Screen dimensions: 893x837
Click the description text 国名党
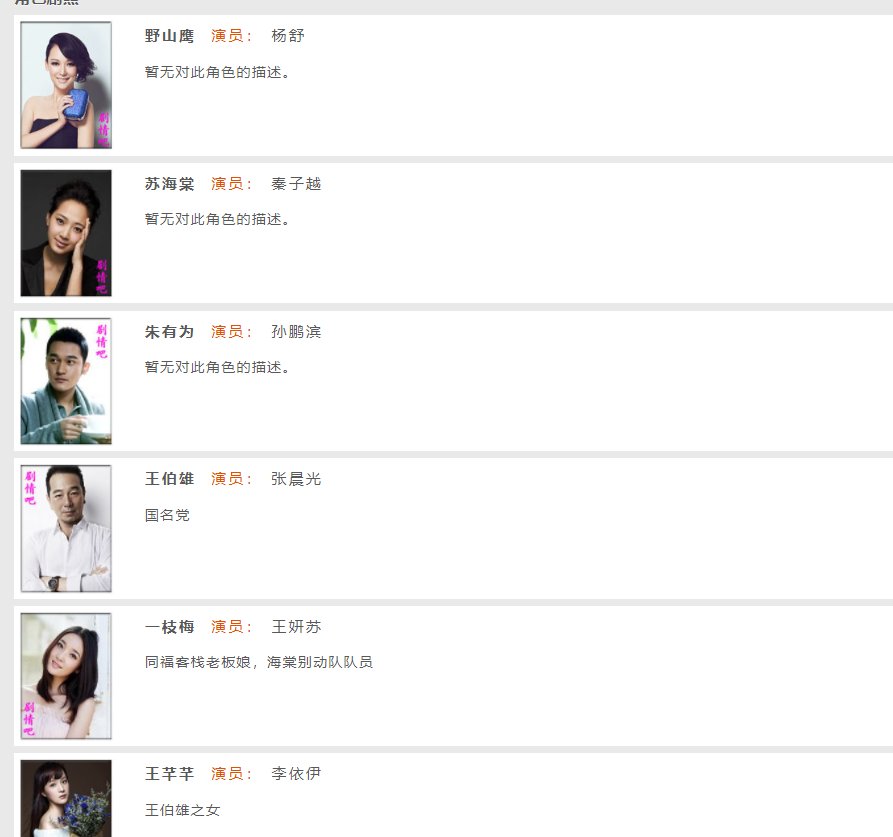click(167, 516)
